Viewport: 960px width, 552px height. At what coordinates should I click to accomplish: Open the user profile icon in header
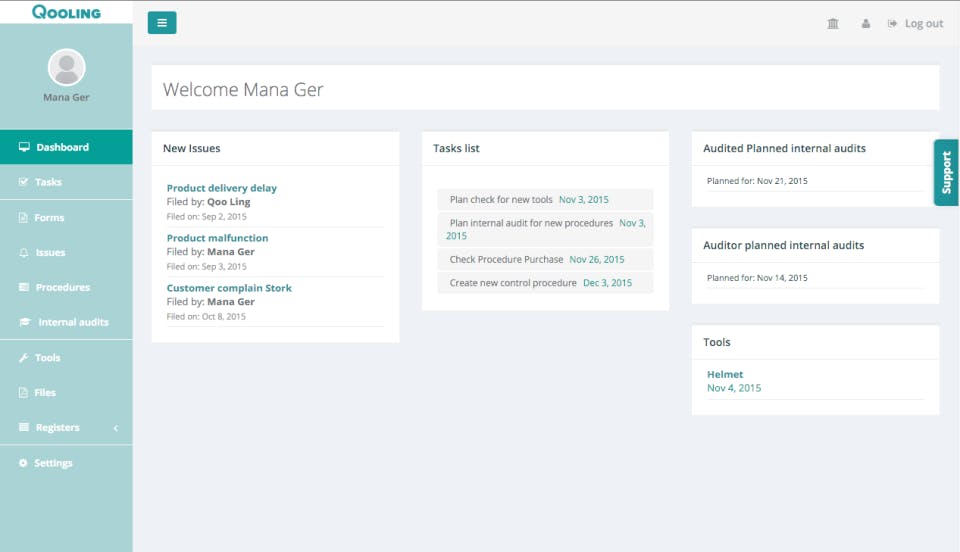tap(866, 24)
